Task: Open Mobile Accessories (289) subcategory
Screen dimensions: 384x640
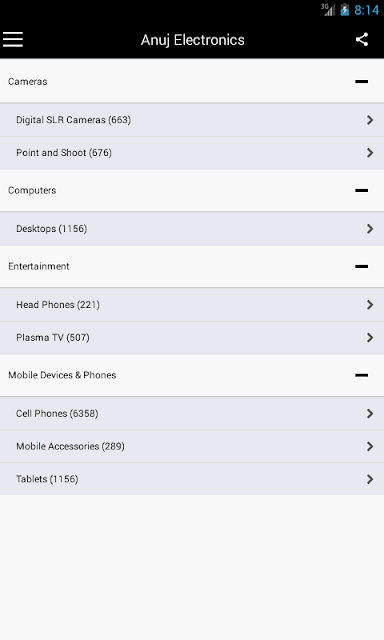Action: (192, 446)
